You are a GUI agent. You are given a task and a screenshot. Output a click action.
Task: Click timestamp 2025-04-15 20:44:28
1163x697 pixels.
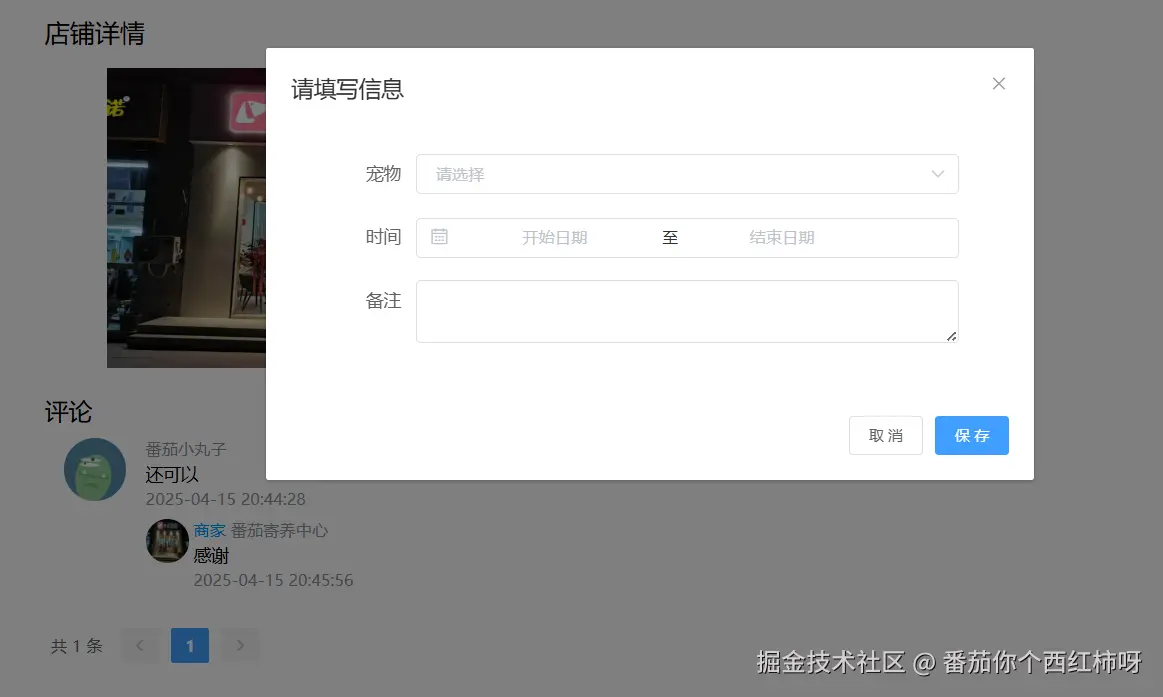[x=225, y=499]
